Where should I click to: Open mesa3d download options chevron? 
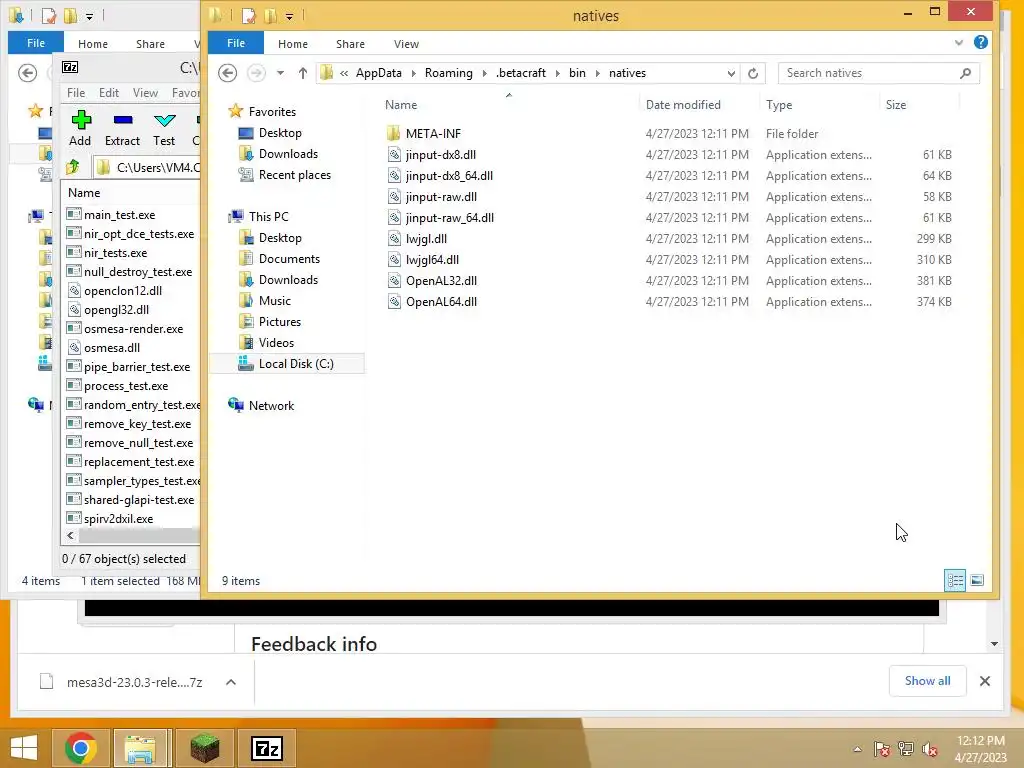(231, 682)
